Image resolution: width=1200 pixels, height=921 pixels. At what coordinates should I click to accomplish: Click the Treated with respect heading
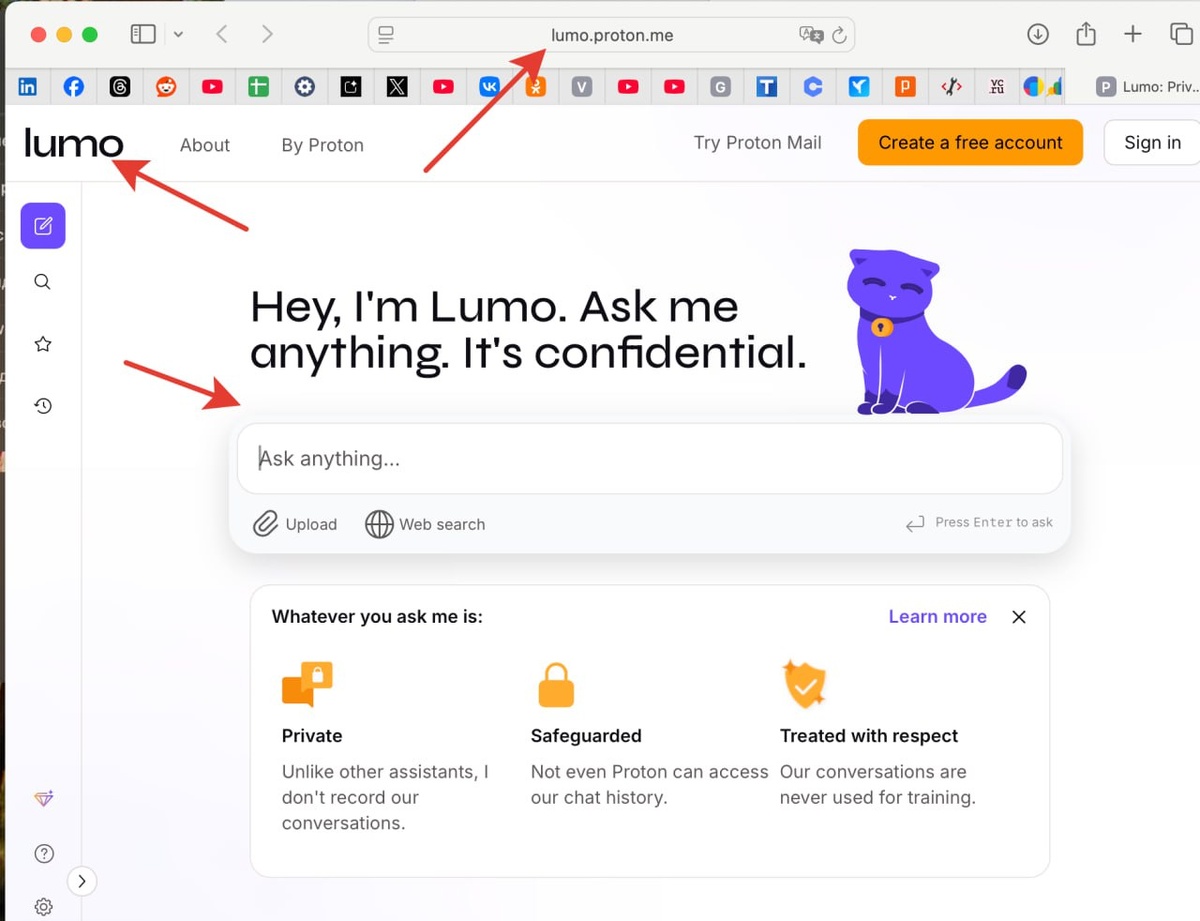pos(869,736)
